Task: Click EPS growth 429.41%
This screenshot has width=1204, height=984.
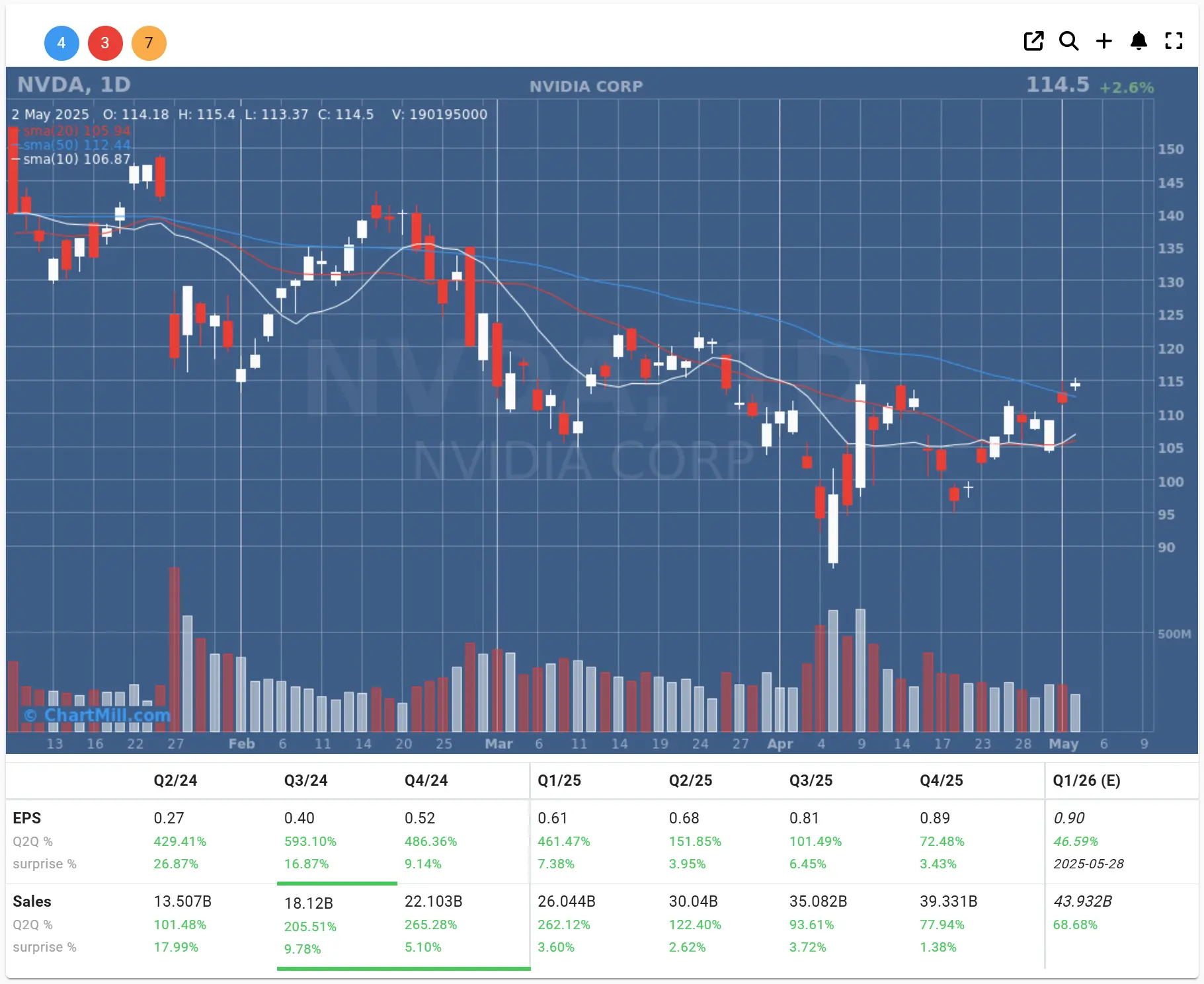Action: pyautogui.click(x=180, y=841)
